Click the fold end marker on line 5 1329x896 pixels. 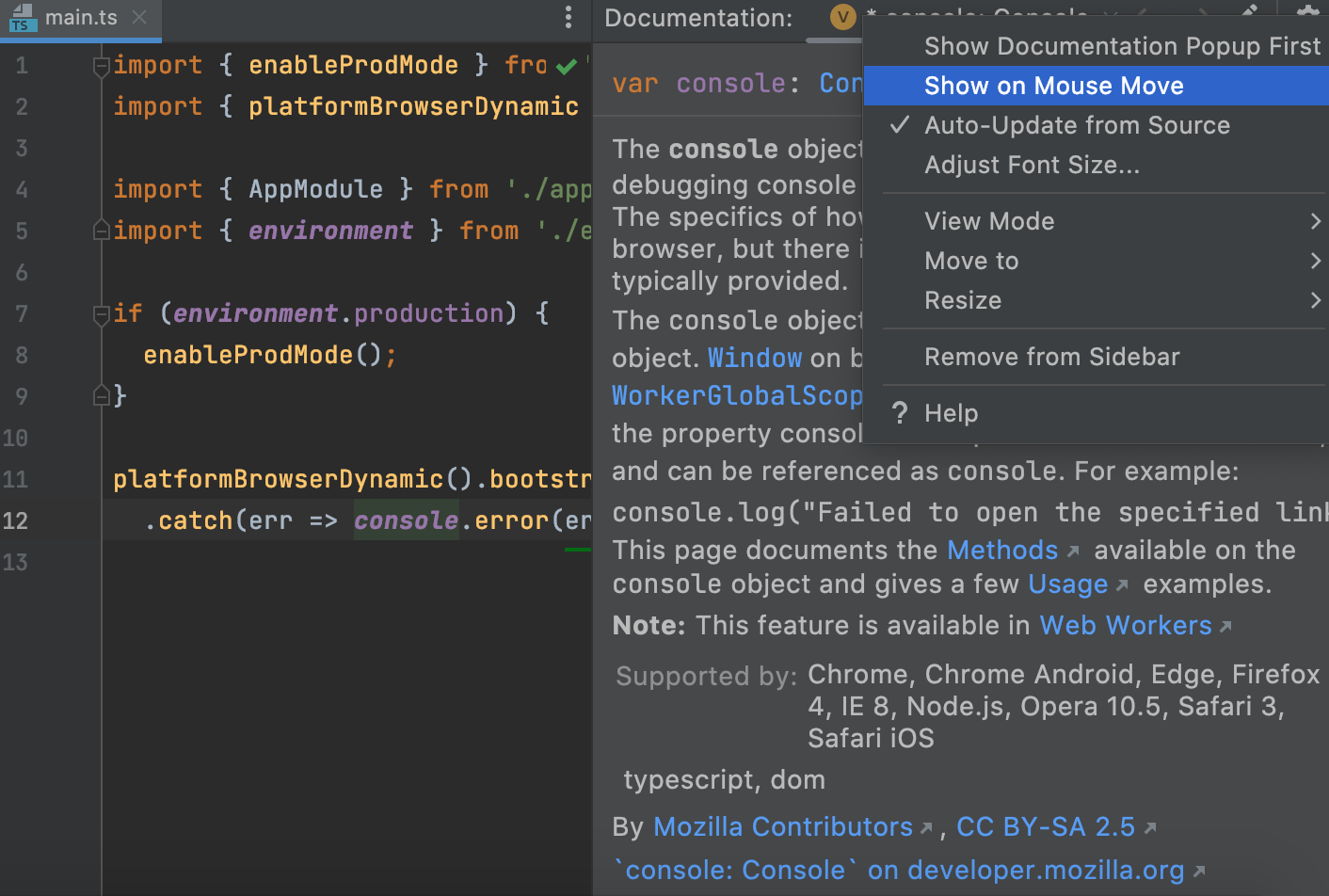click(x=102, y=231)
